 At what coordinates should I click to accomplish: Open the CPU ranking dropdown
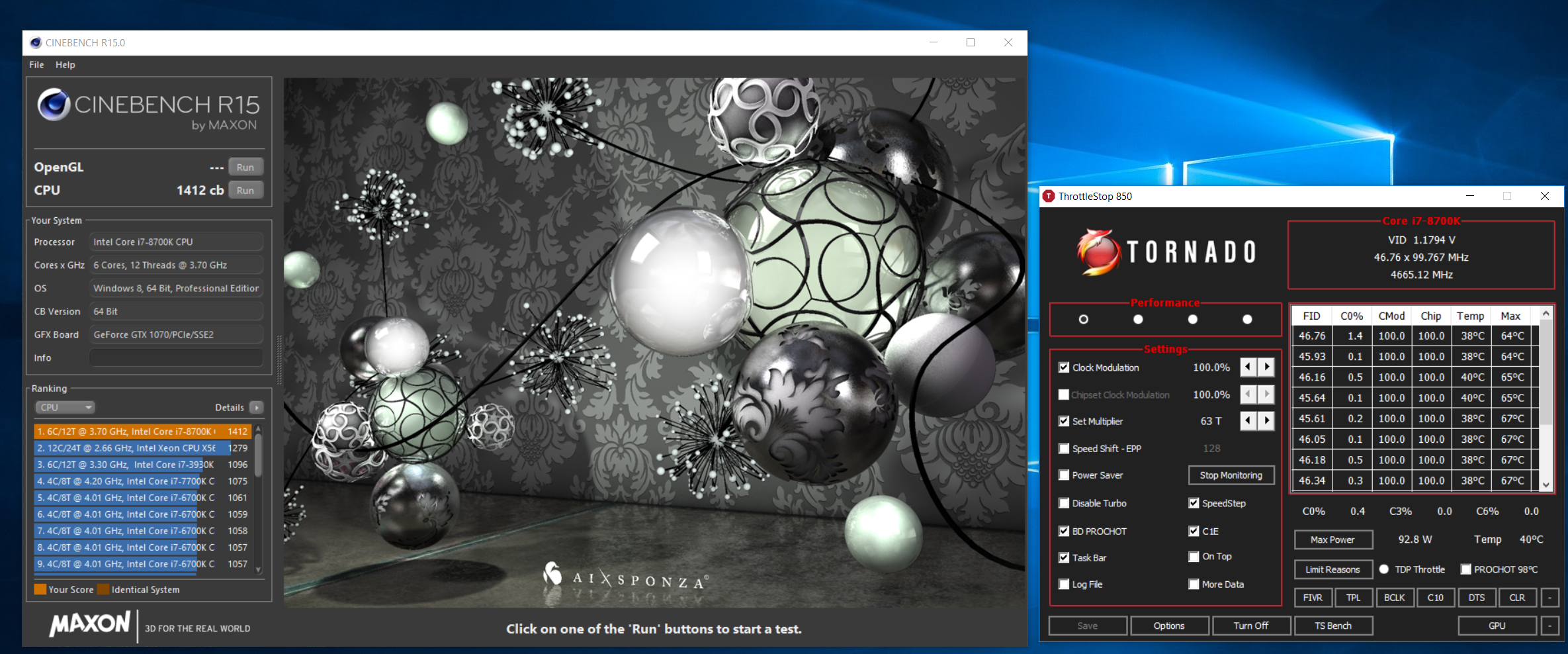coord(65,407)
